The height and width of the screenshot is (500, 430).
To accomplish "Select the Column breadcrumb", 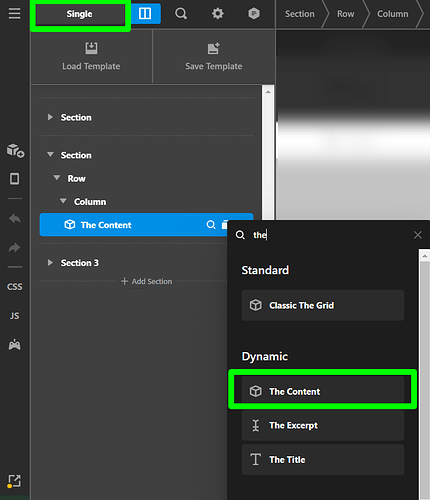I will (x=393, y=14).
